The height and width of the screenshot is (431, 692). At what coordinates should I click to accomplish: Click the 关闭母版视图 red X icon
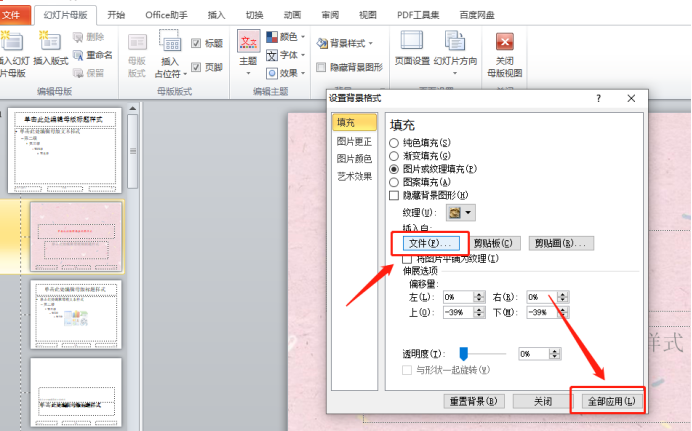click(x=505, y=42)
